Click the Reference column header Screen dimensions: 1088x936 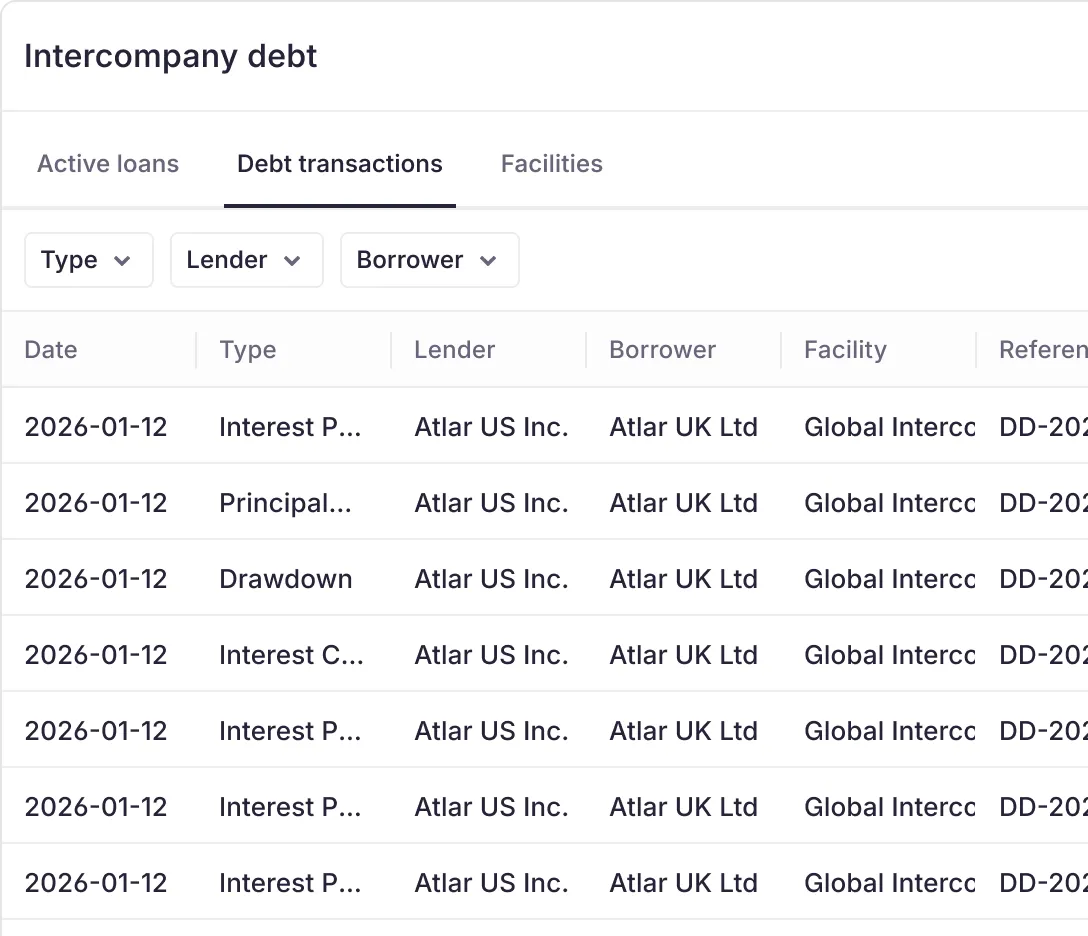(x=1042, y=350)
